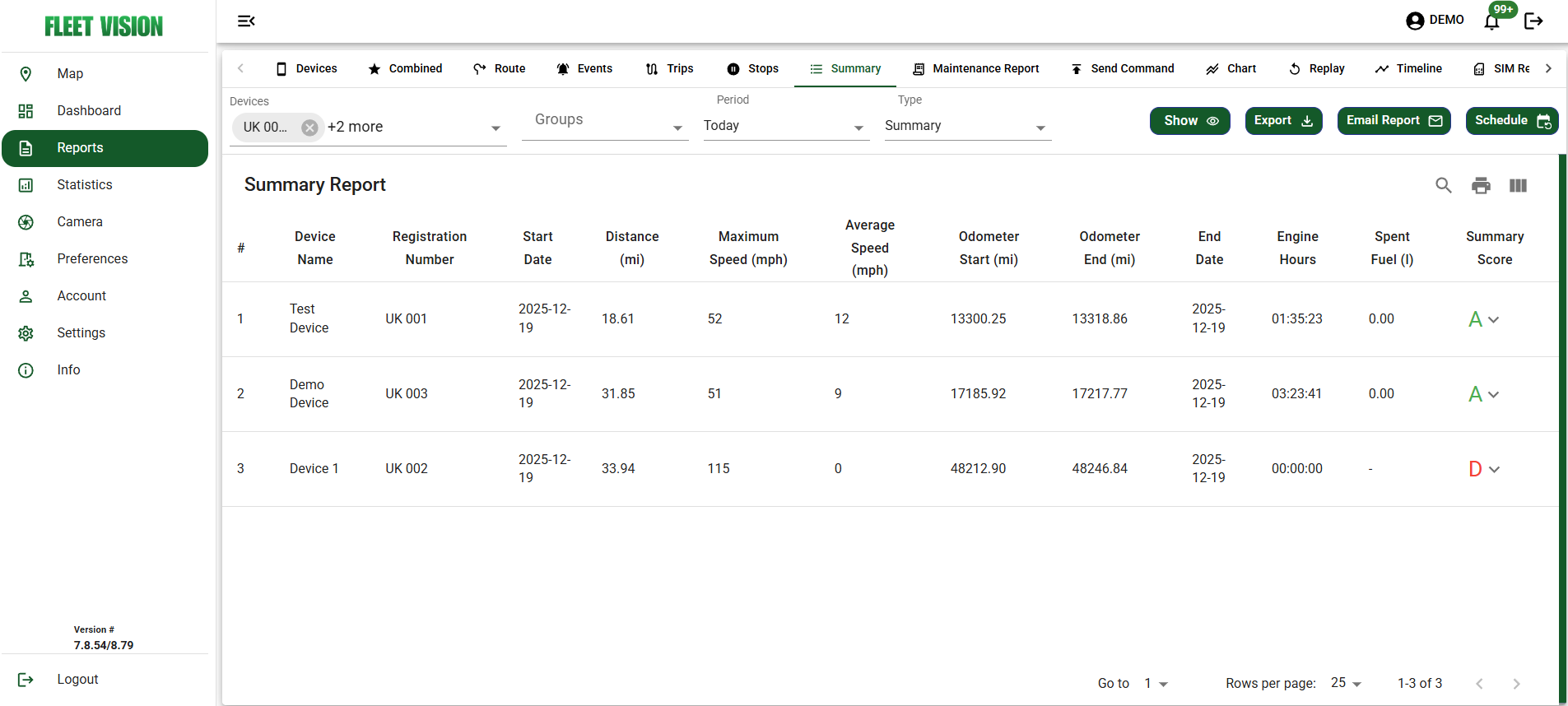Remove the UK 00... device chip
1568x706 pixels.
[x=309, y=128]
